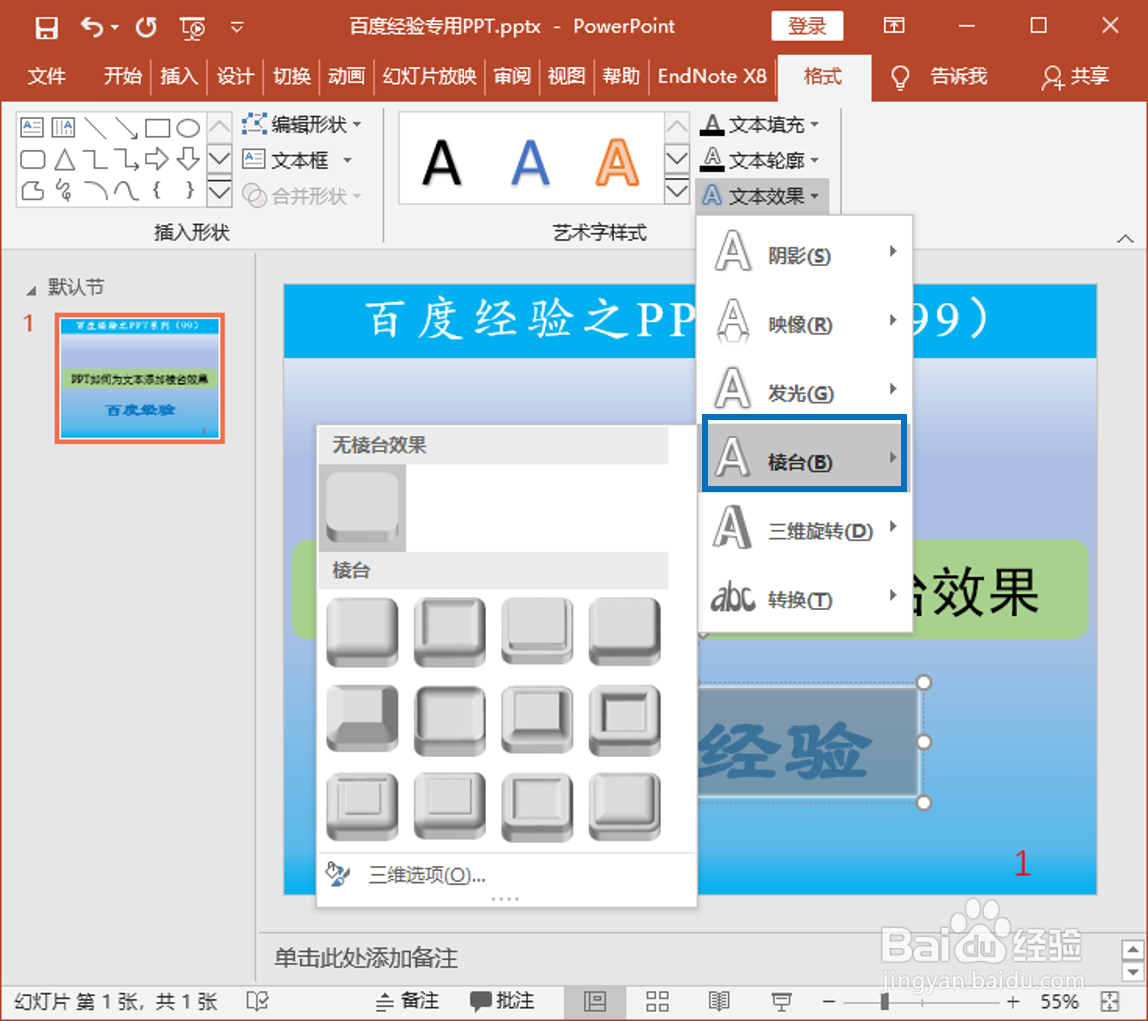Switch to reading view icon

719,1001
